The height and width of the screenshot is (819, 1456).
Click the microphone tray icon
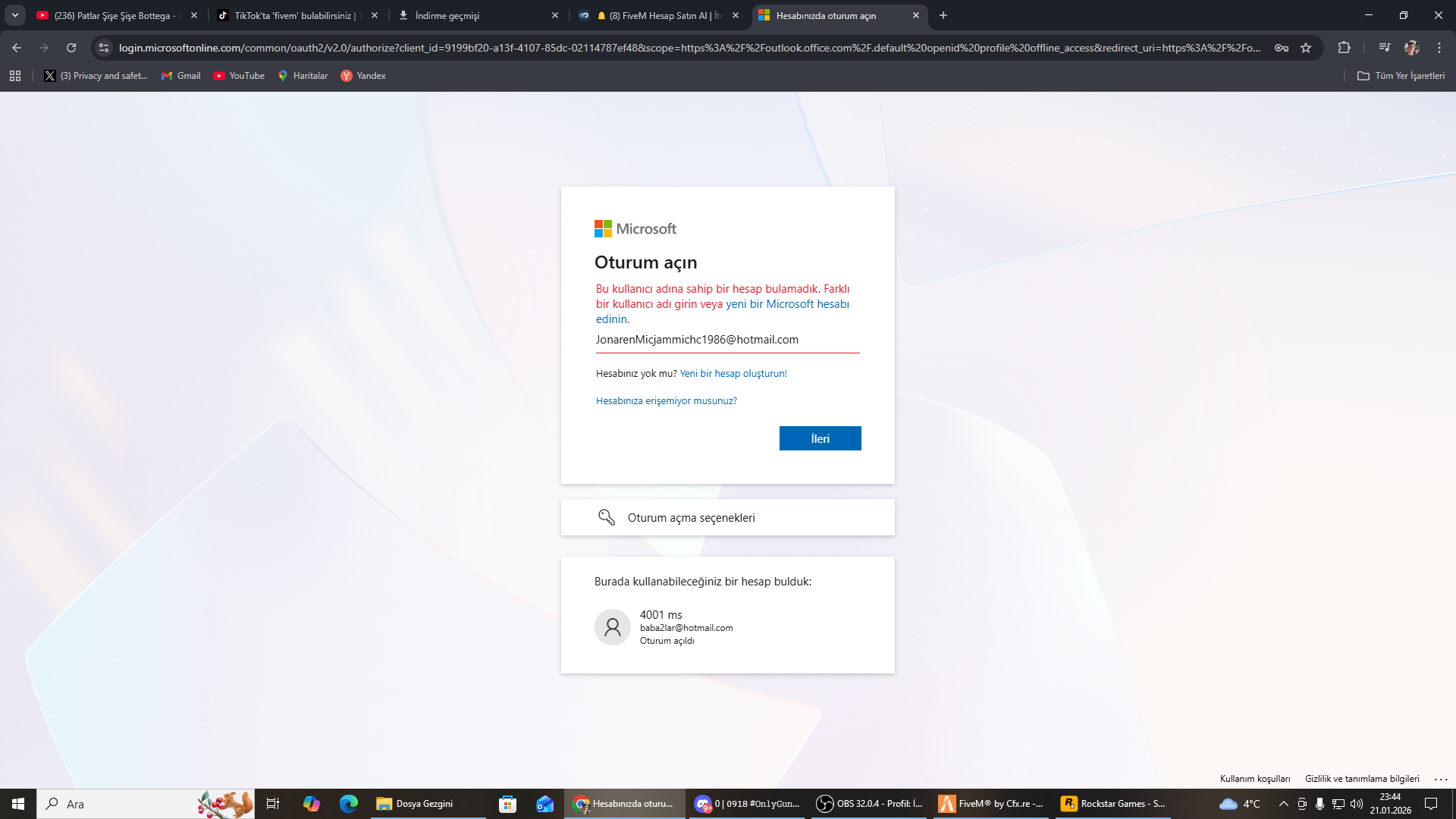coord(1319,804)
